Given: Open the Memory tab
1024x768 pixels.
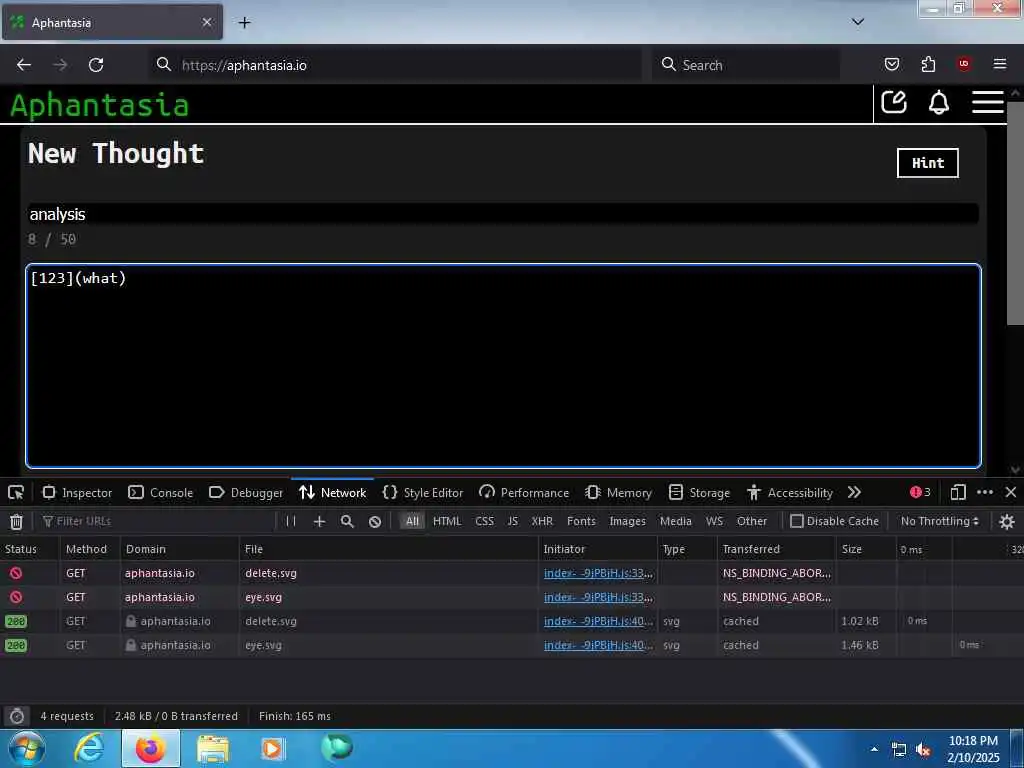Looking at the screenshot, I should tap(618, 493).
